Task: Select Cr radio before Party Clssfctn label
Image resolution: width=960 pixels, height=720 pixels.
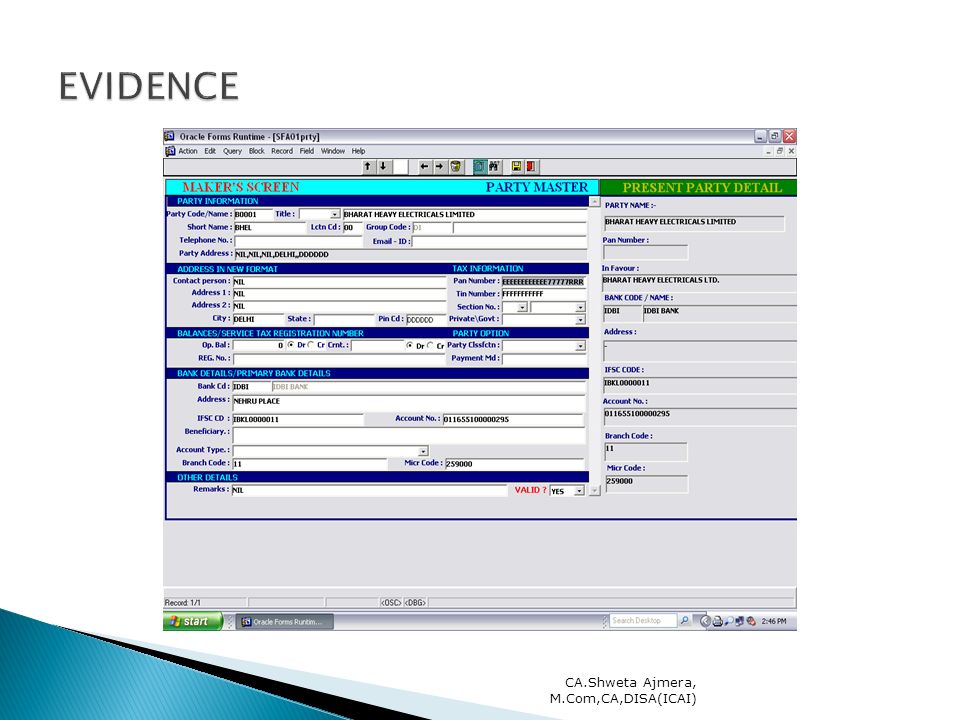Action: (430, 346)
